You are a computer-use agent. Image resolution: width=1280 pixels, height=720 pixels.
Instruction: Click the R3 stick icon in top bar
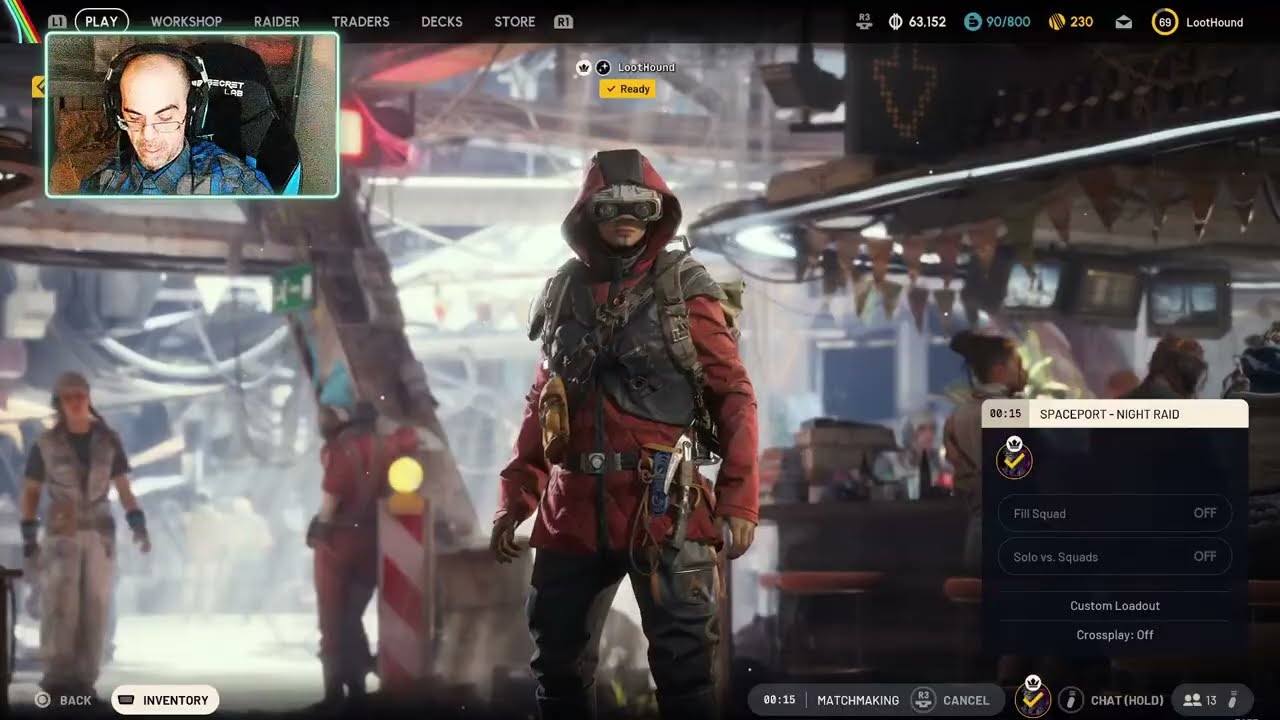tap(865, 21)
